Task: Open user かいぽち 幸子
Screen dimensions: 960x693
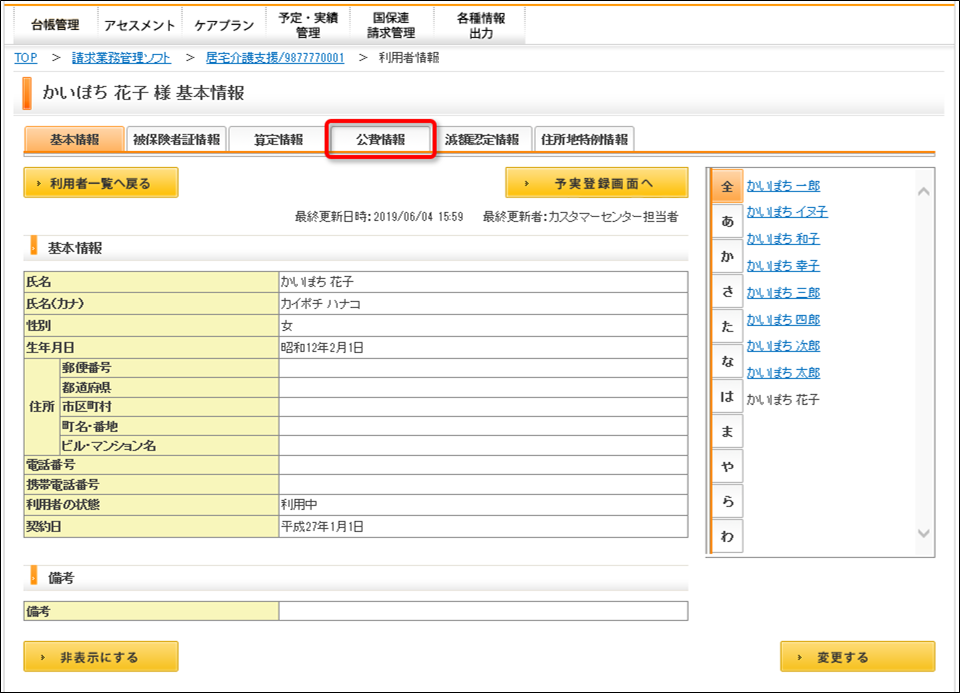Action: click(x=783, y=266)
